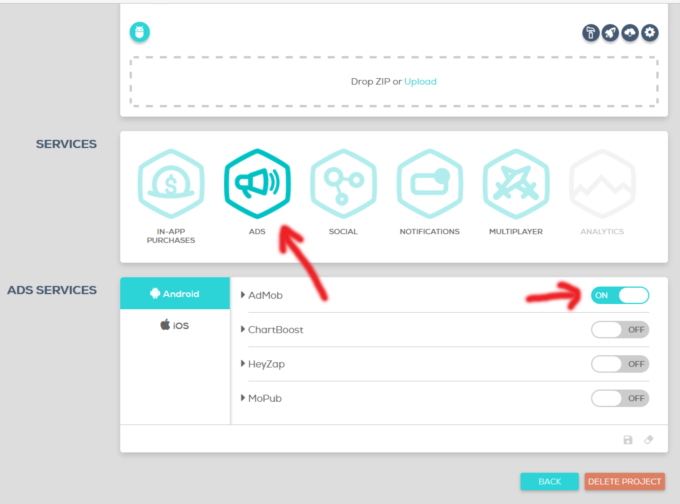Image resolution: width=680 pixels, height=504 pixels.
Task: Click the rocket launch icon
Action: tap(610, 33)
